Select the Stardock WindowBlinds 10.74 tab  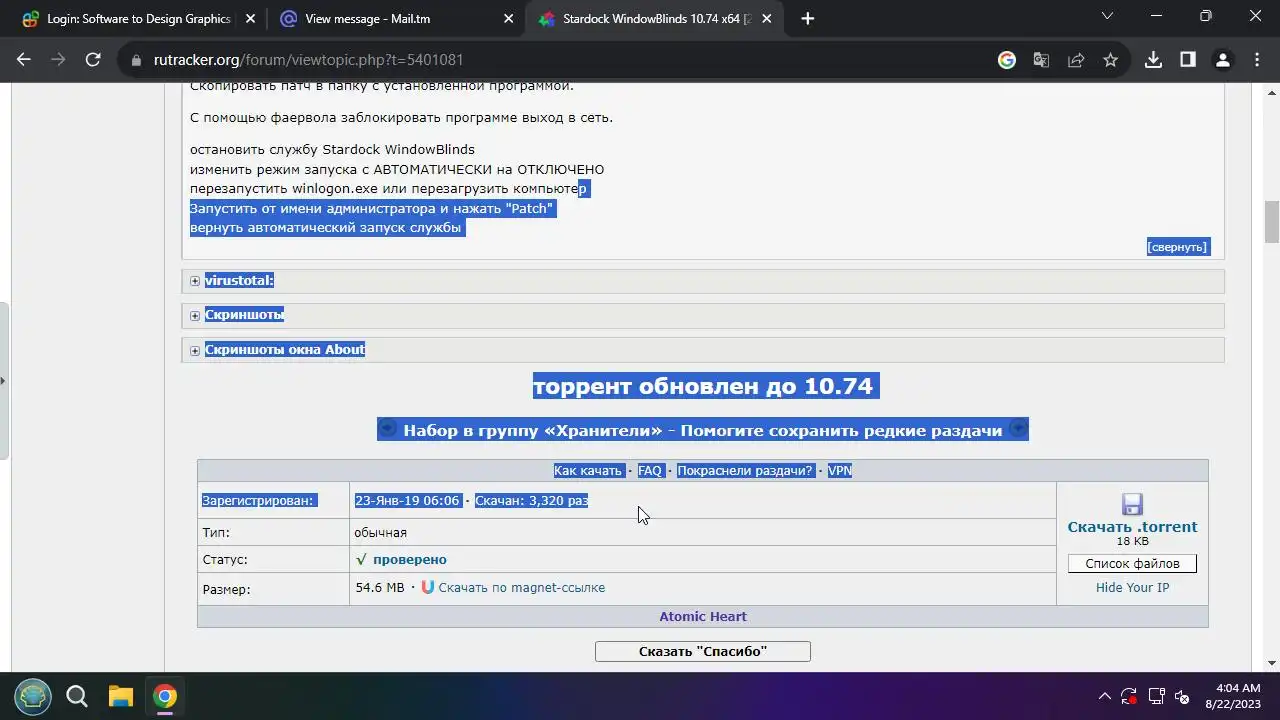point(656,18)
